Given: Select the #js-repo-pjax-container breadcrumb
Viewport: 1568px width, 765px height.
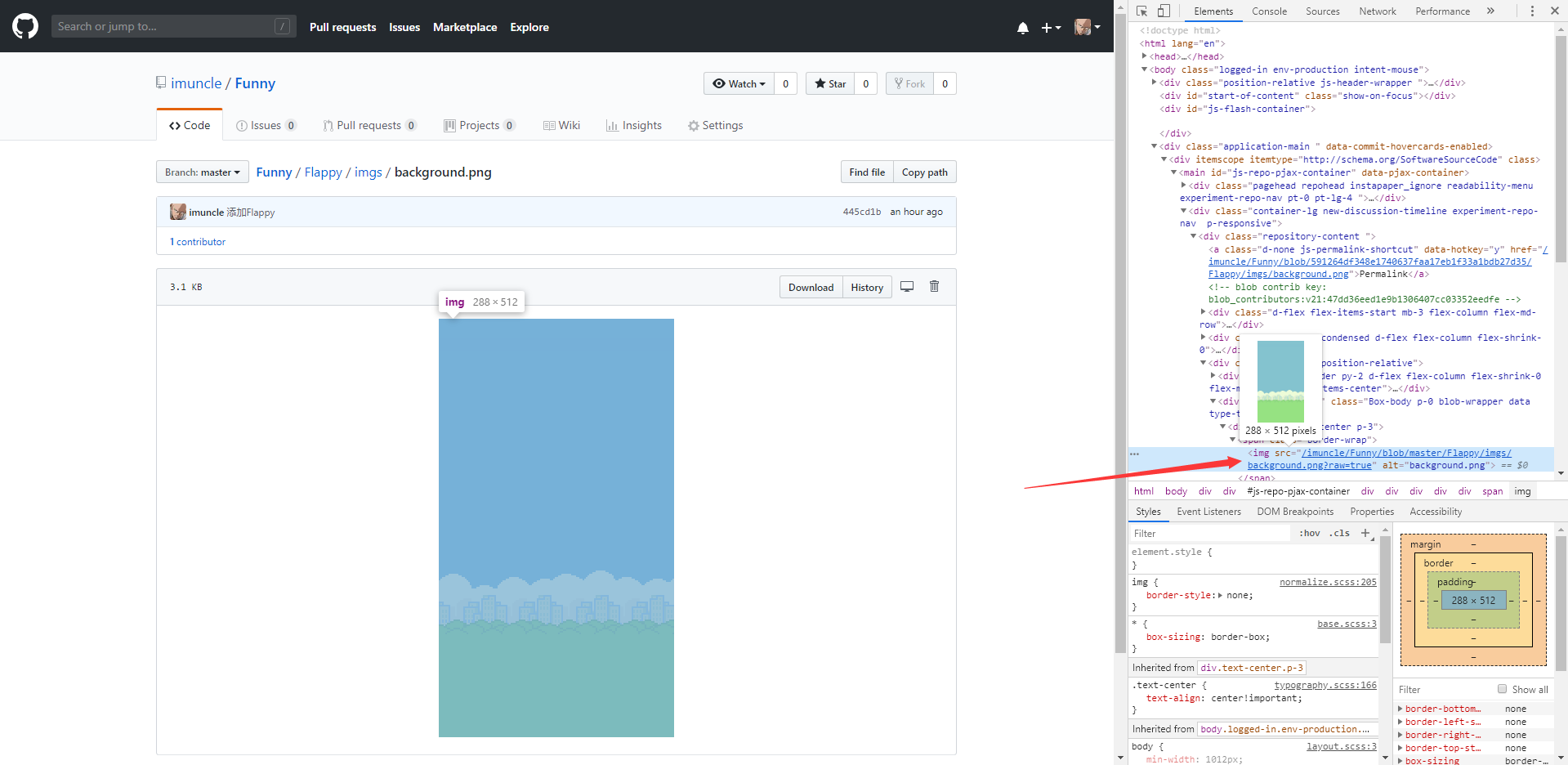Looking at the screenshot, I should 1298,491.
